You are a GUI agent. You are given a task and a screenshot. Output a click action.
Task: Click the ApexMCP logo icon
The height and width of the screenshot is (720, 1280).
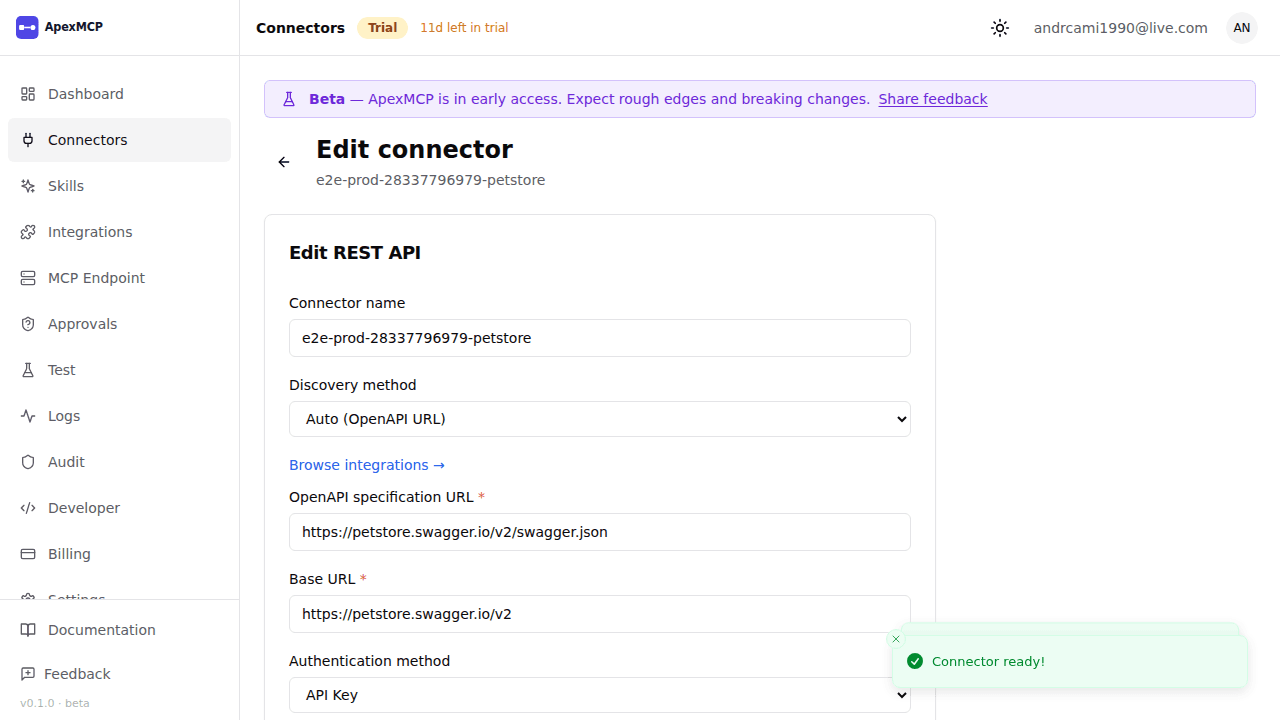click(27, 27)
